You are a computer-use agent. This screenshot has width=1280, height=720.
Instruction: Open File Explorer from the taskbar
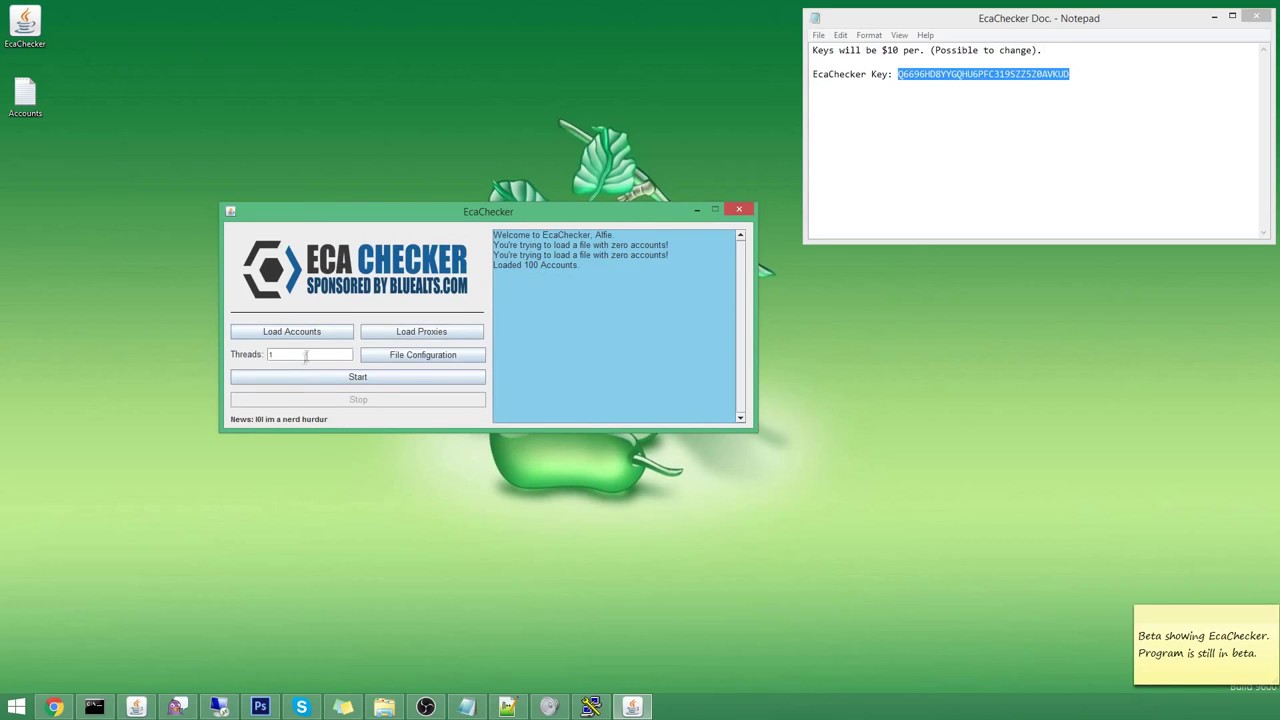coord(384,707)
